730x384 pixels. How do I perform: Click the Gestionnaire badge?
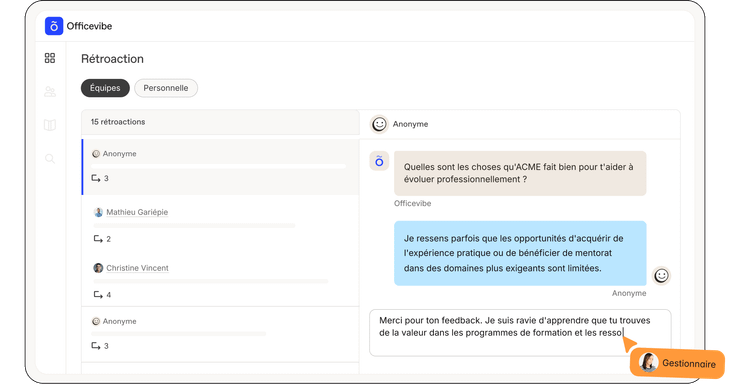(x=677, y=363)
